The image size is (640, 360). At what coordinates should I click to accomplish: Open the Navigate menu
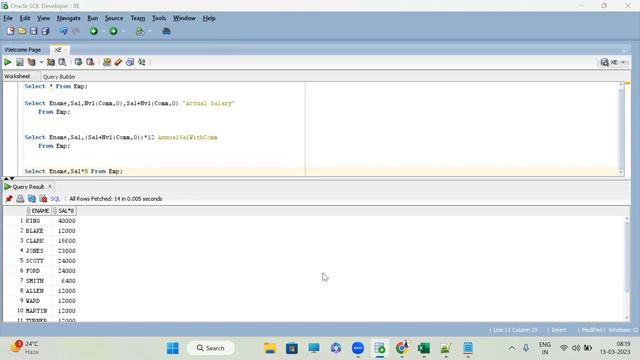click(69, 18)
